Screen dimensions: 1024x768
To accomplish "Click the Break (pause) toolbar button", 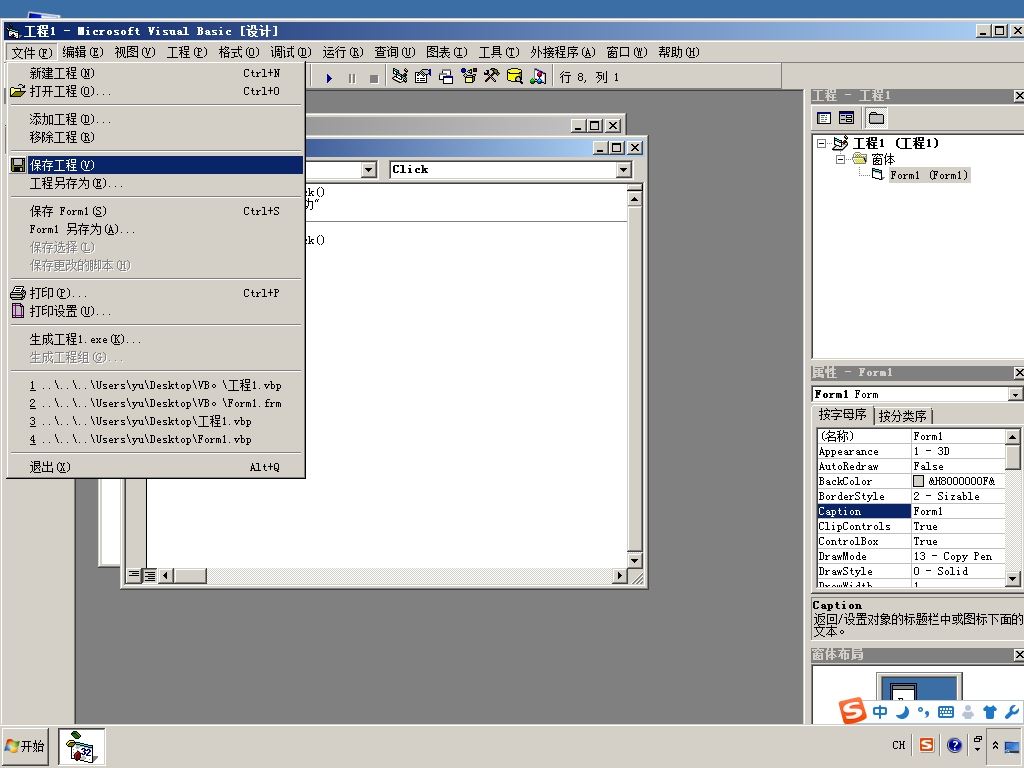I will coord(352,78).
